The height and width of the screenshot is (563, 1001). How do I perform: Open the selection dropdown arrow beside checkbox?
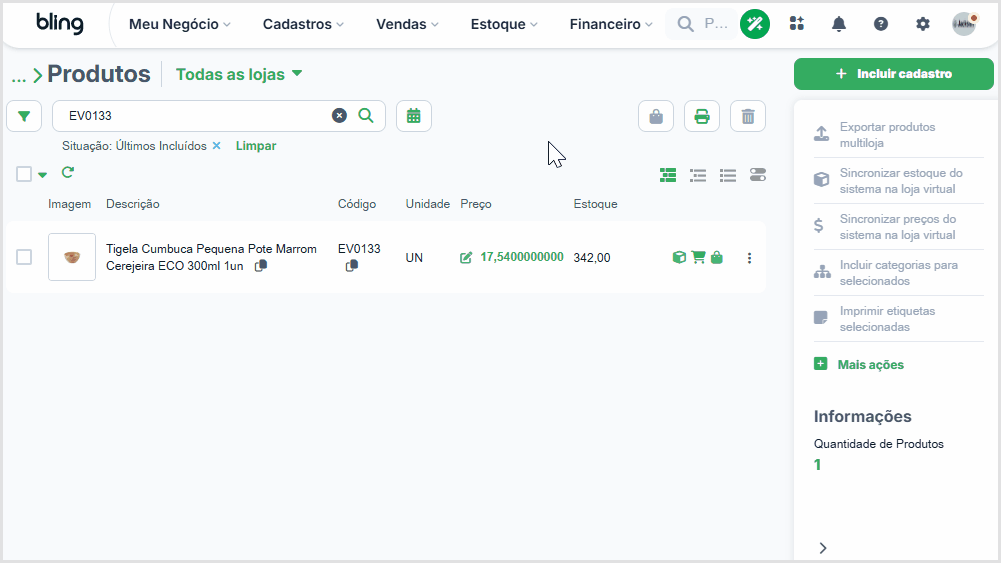(x=42, y=175)
